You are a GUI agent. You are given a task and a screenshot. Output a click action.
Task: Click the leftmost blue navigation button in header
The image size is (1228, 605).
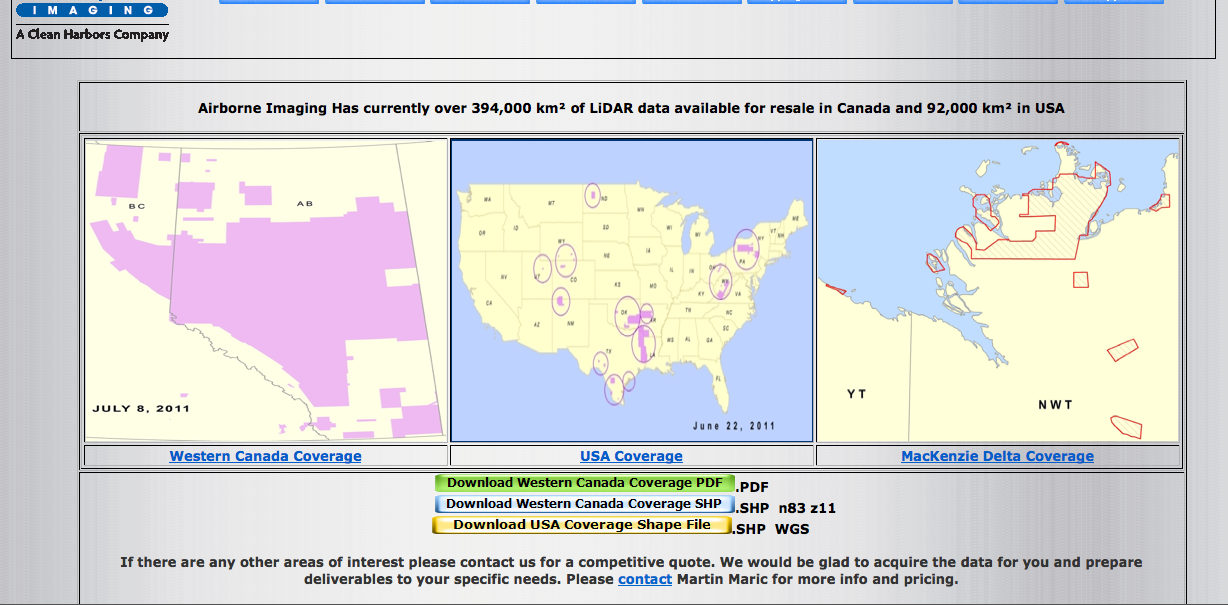pos(269,2)
